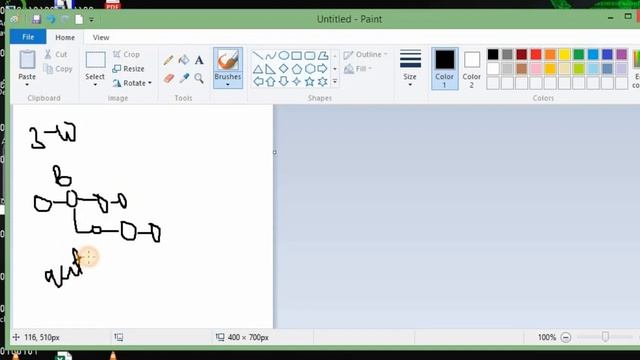Open the Paste dropdown arrow
The height and width of the screenshot is (360, 640).
coord(27,85)
